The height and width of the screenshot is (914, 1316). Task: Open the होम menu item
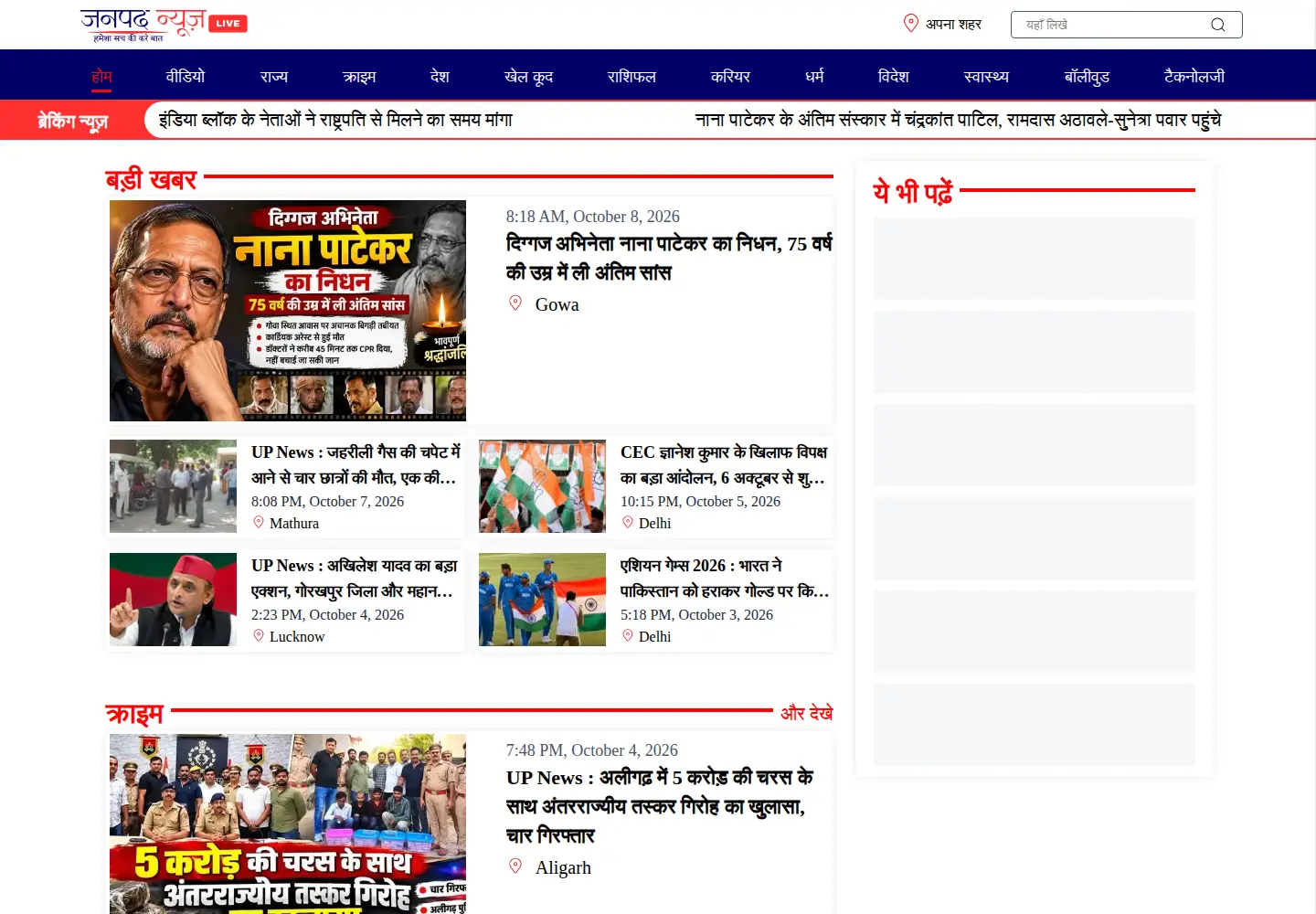coord(101,76)
